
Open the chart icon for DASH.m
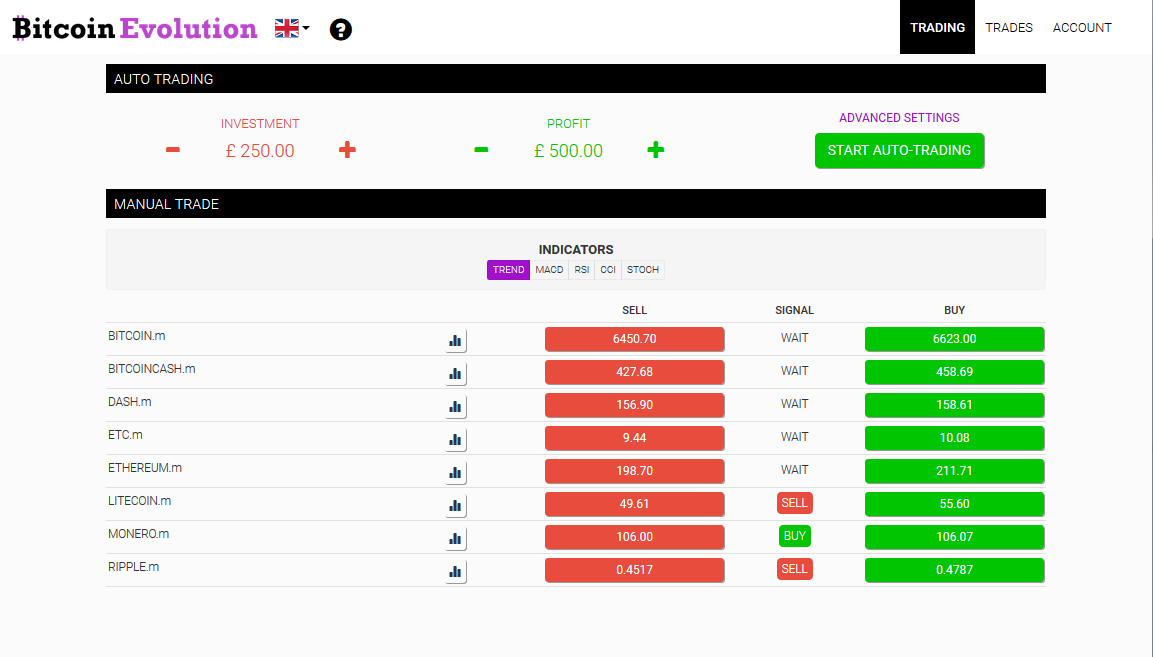click(x=456, y=406)
